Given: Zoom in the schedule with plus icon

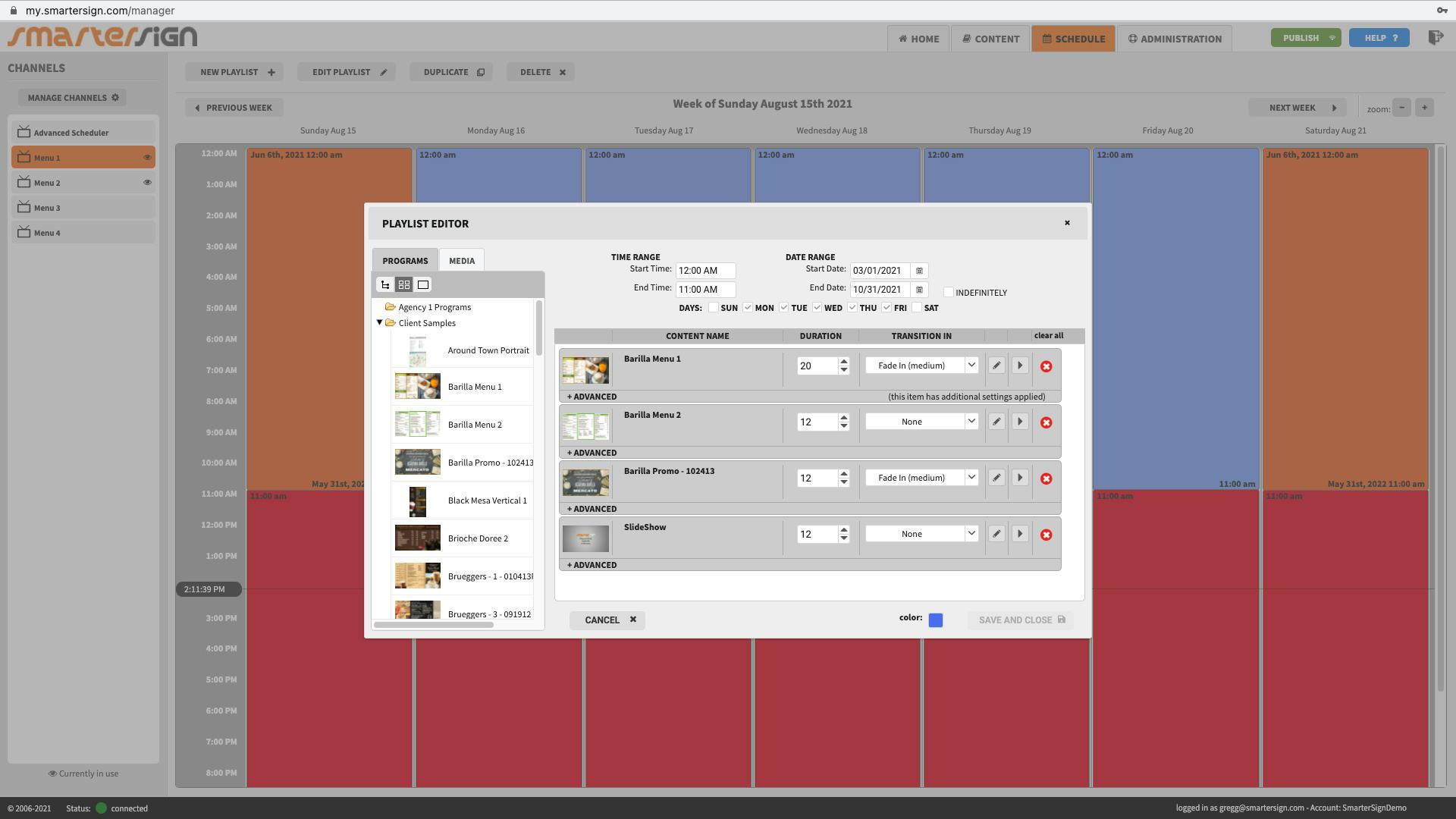Looking at the screenshot, I should (1424, 108).
